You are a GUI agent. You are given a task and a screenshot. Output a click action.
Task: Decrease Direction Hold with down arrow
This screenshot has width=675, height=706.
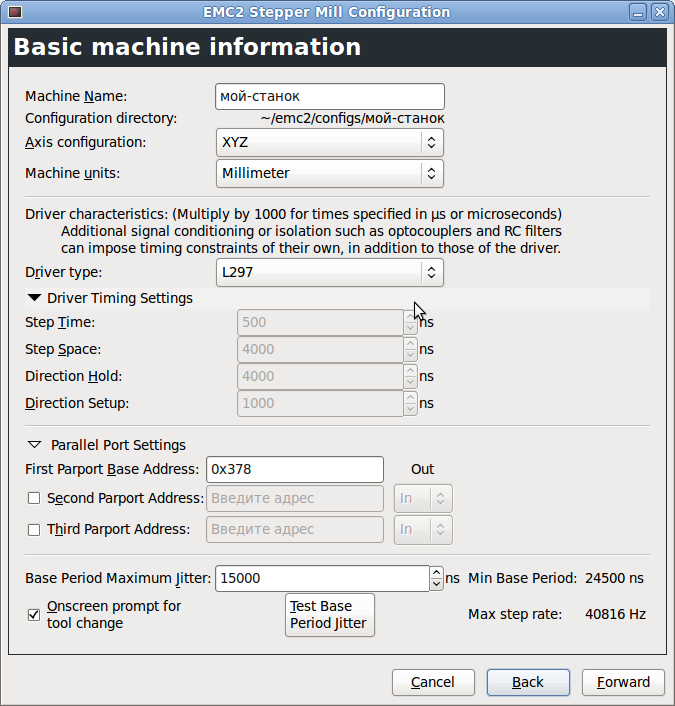coord(410,383)
